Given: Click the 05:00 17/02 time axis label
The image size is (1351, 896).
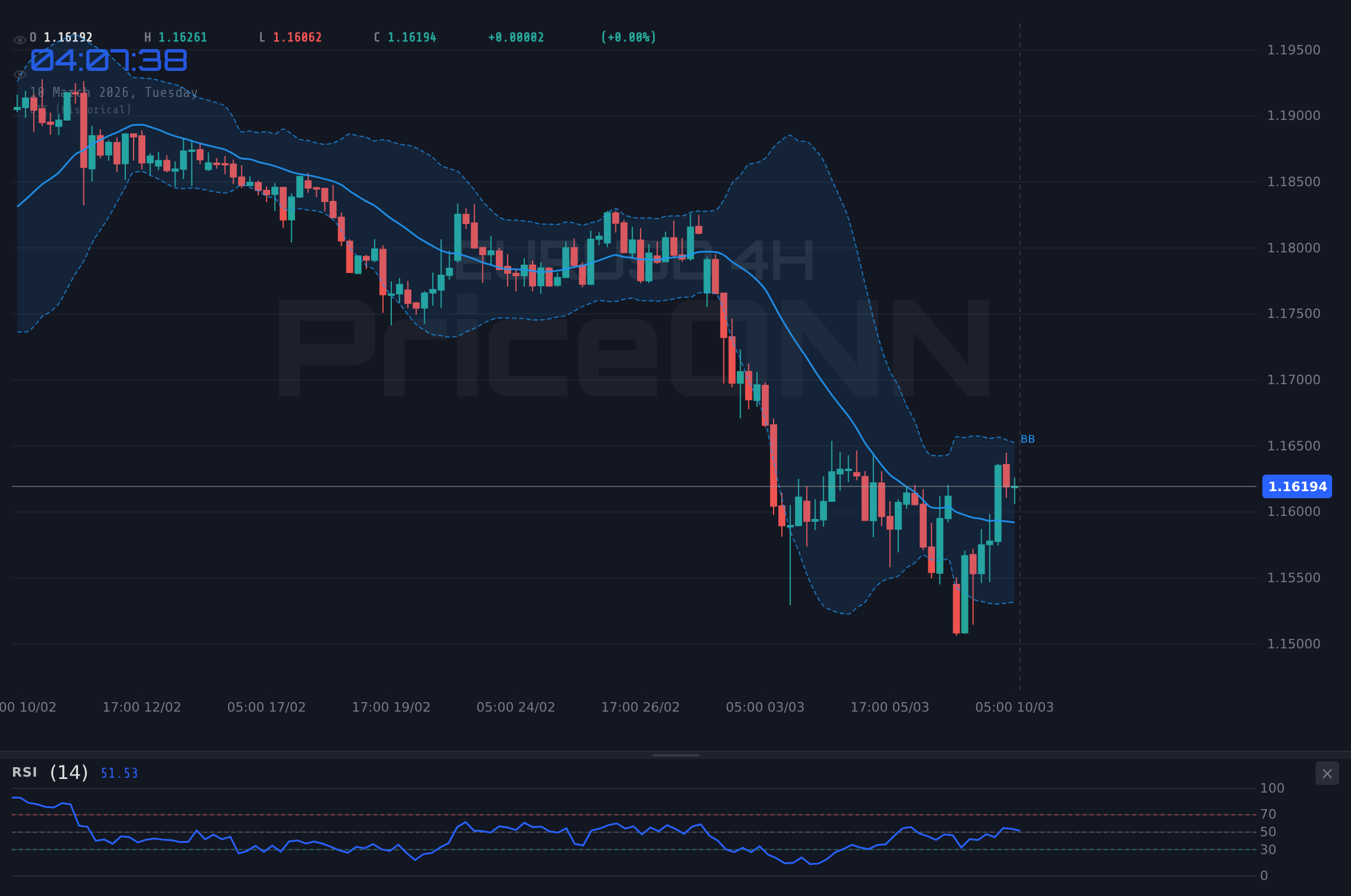Looking at the screenshot, I should pos(267,707).
